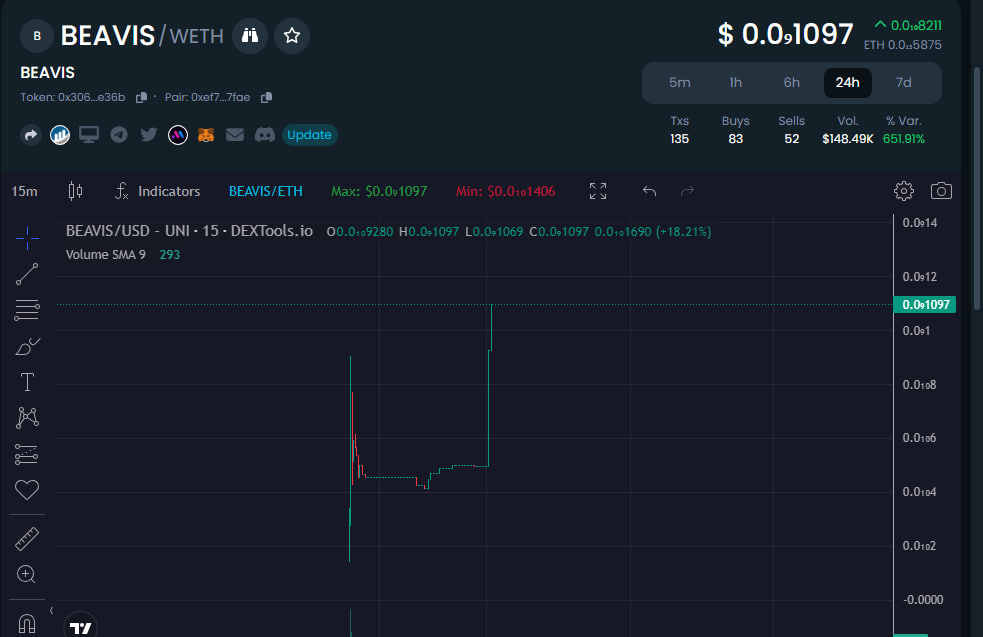Select the forecasting and measurement tool
983x637 pixels.
27,454
